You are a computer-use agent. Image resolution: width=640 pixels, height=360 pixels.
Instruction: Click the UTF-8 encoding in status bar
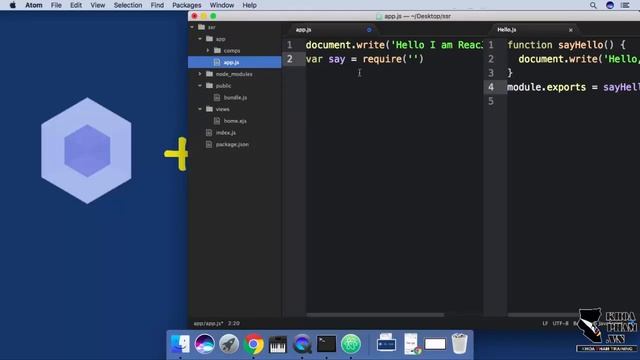coord(560,323)
